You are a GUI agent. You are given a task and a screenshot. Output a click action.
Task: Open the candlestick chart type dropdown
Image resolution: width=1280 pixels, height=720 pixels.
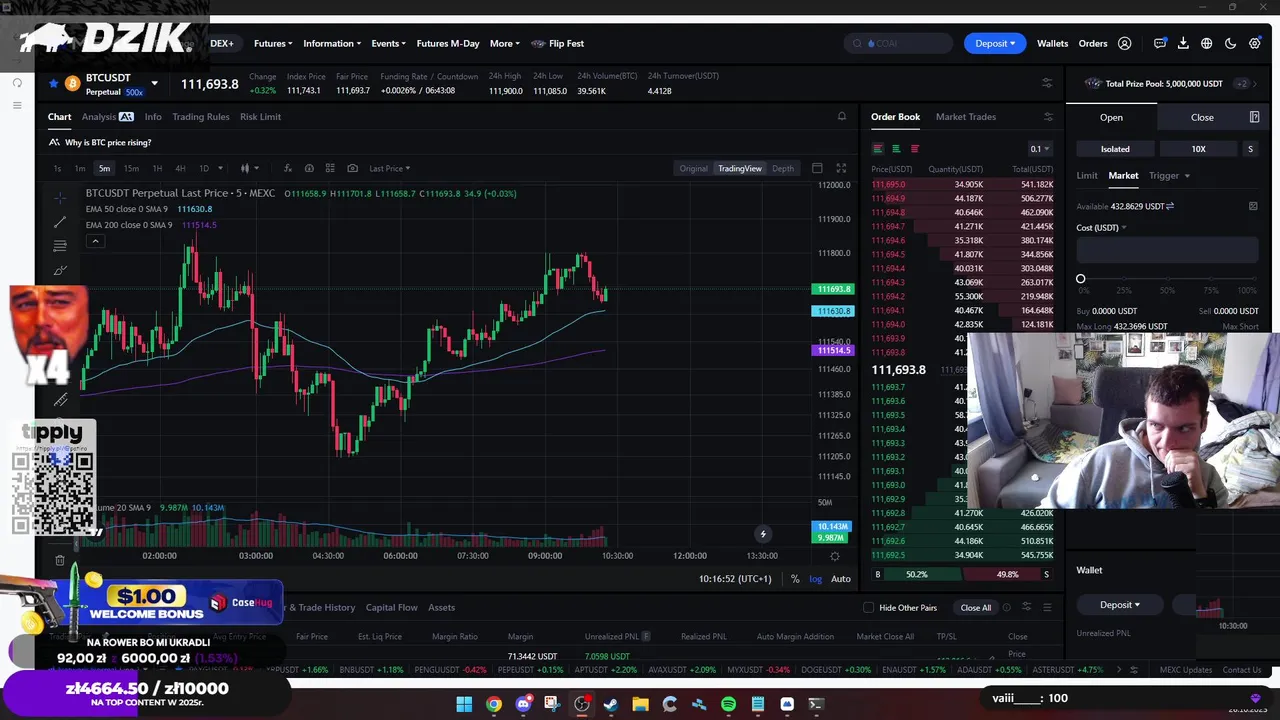point(250,168)
